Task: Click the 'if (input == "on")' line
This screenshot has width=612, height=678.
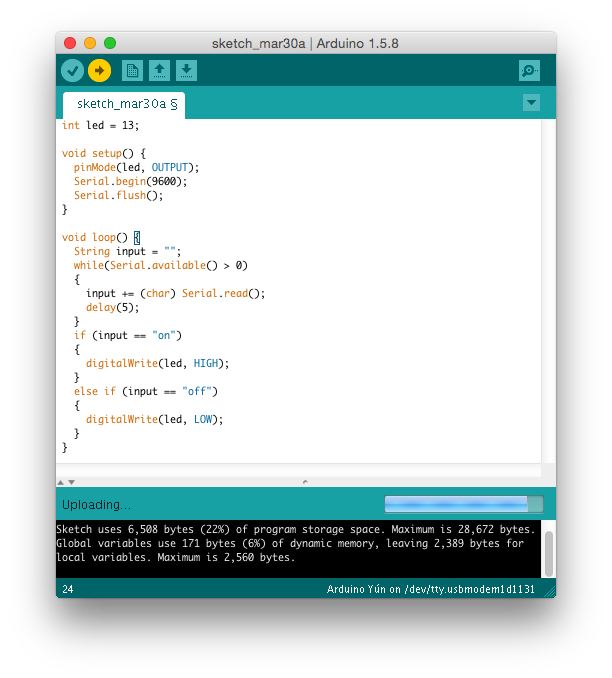Action: click(128, 336)
